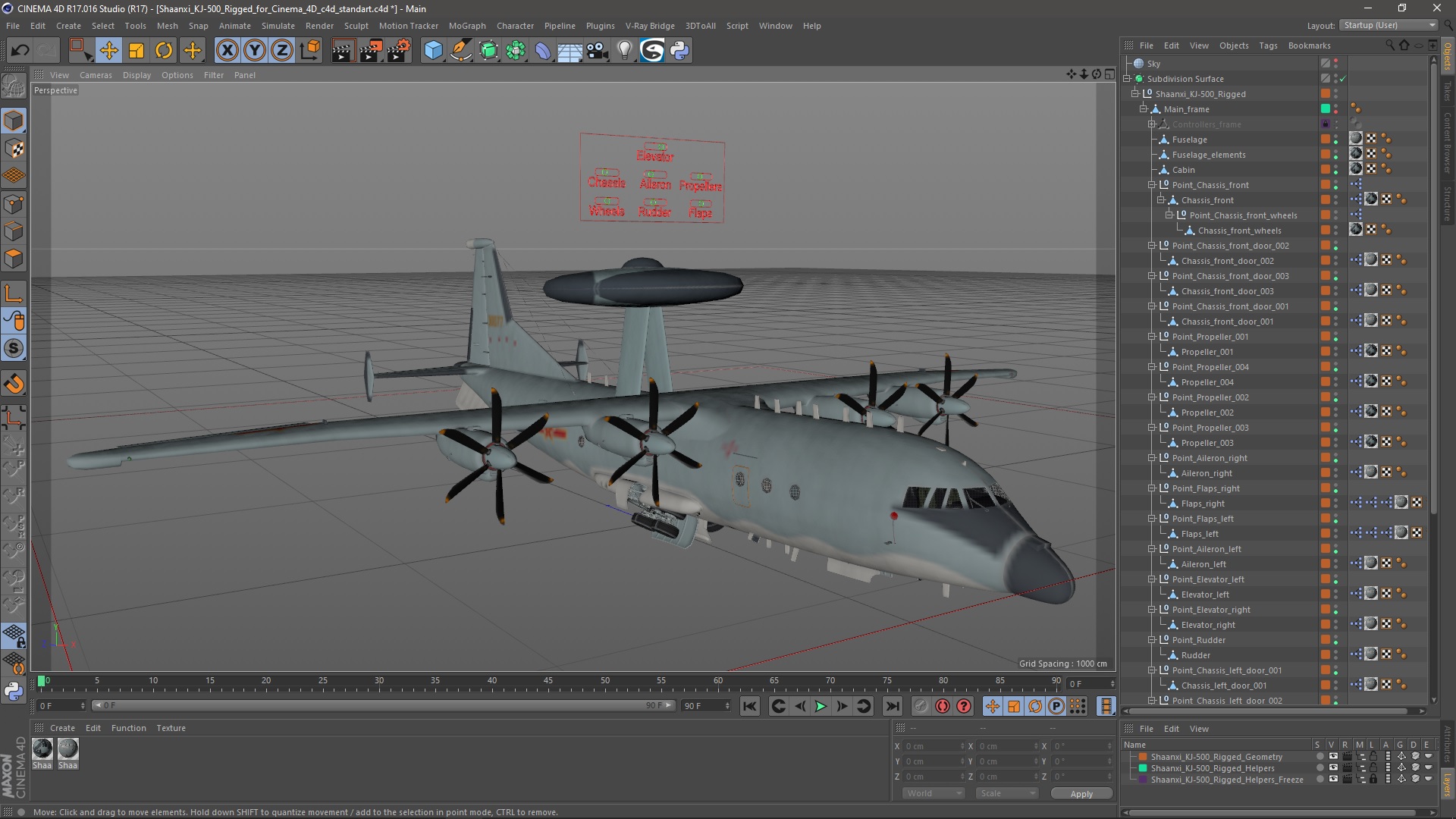Toggle visibility of Shaanxi_KJ-500_Rigged_Helpers layer

tap(1332, 768)
